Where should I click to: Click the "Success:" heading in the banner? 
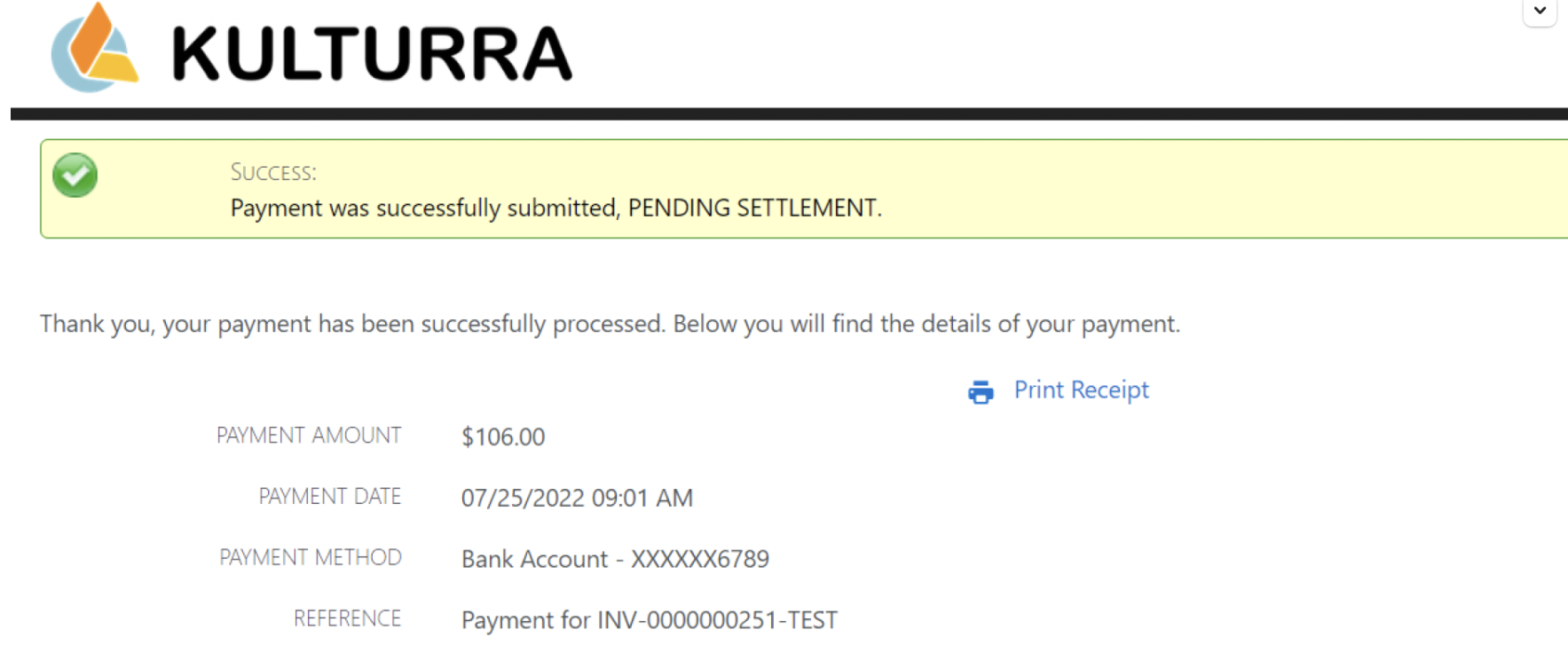click(x=273, y=172)
